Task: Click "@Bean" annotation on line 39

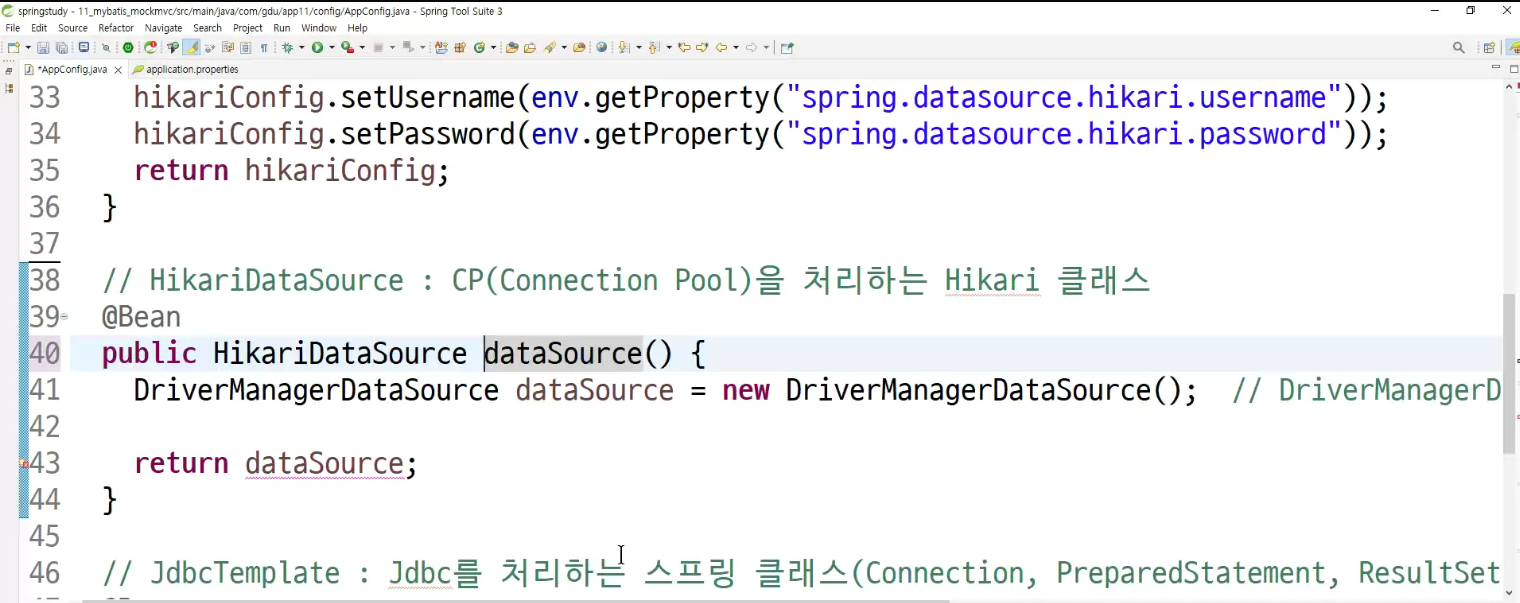Action: pyautogui.click(x=141, y=317)
